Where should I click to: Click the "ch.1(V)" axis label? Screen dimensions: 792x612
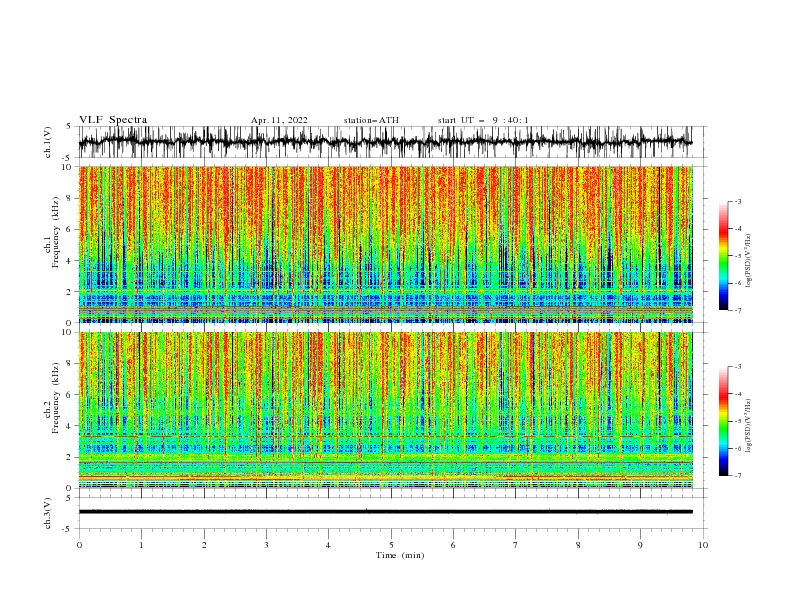(48, 142)
